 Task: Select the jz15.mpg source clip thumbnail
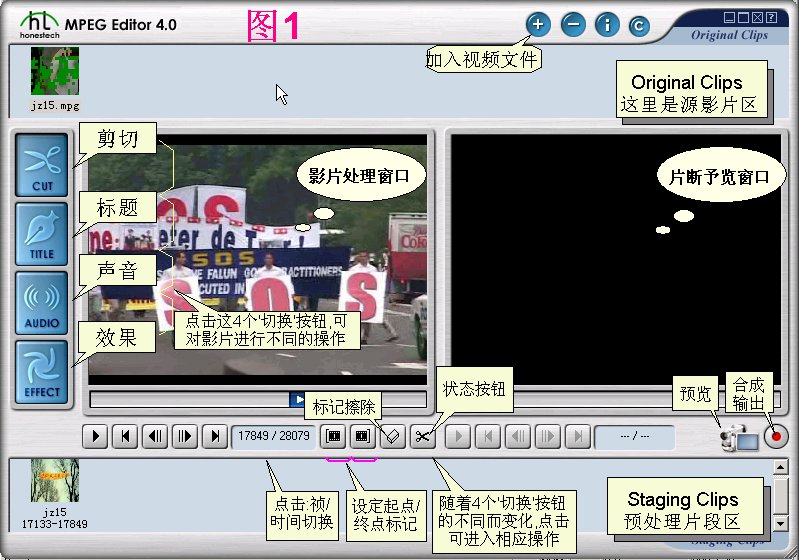click(54, 72)
